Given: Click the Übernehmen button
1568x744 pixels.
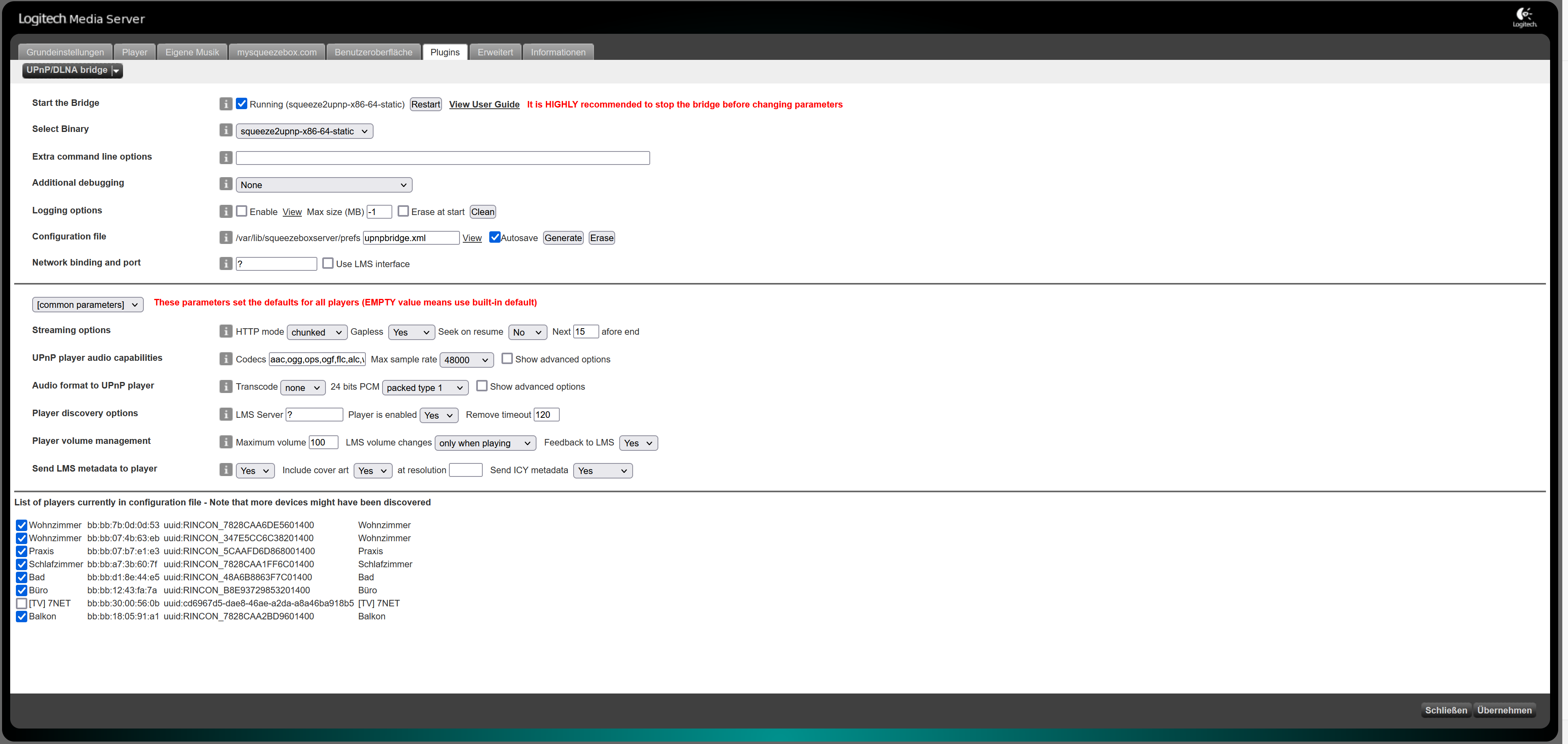Looking at the screenshot, I should click(x=1504, y=710).
